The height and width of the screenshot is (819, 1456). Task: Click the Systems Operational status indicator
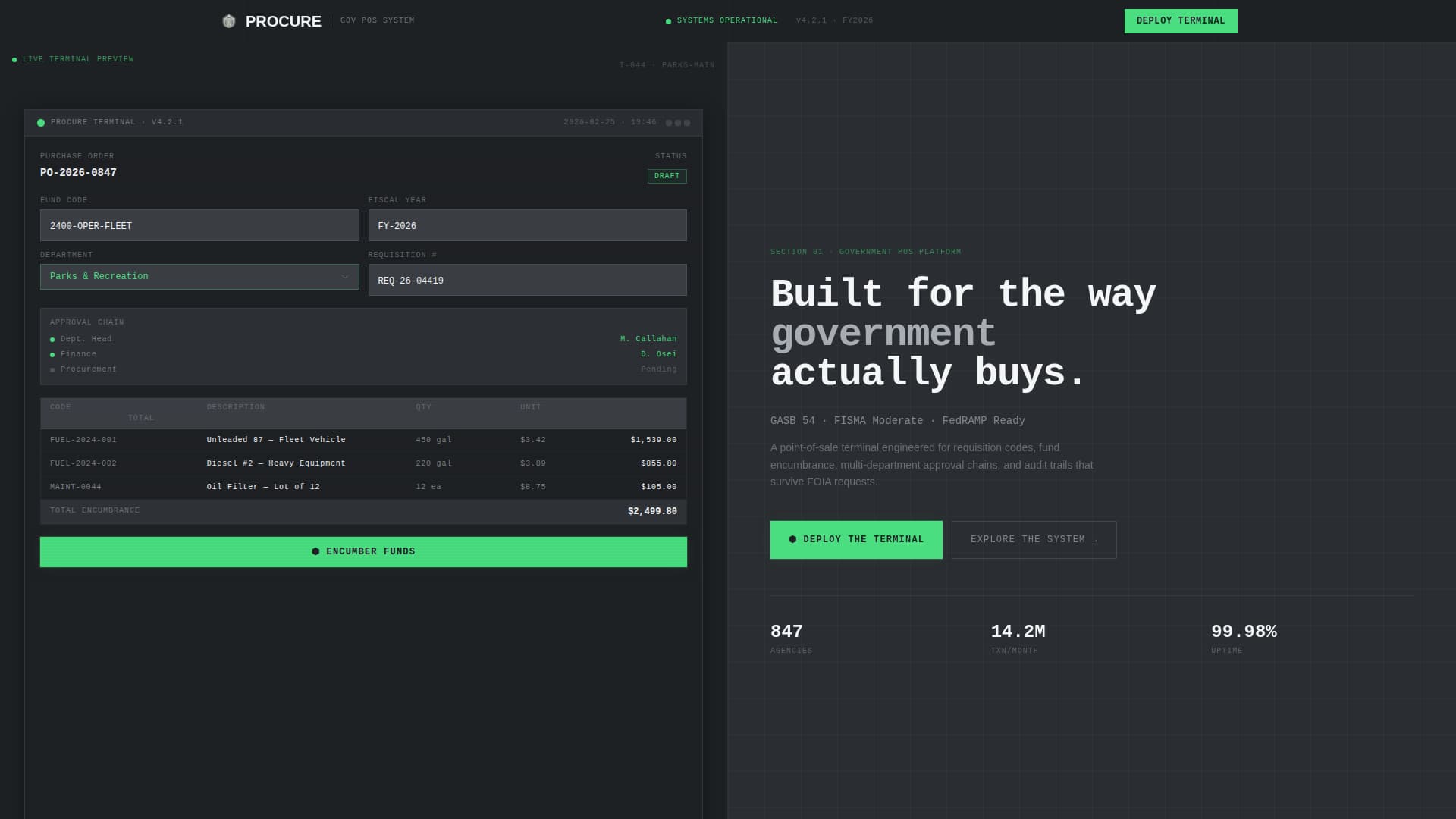[x=721, y=21]
